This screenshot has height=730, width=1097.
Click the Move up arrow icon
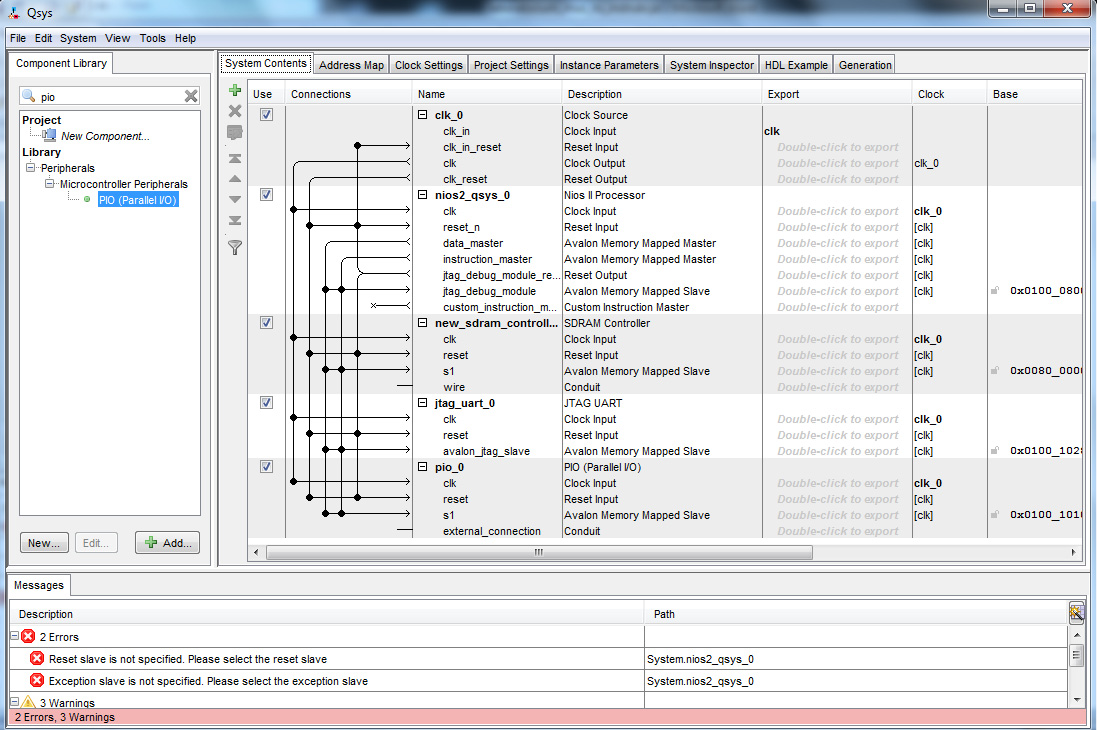(x=235, y=179)
